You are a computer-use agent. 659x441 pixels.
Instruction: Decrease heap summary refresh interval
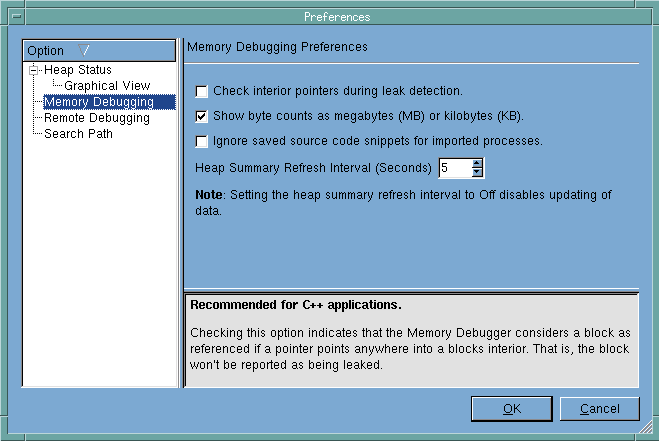477,172
